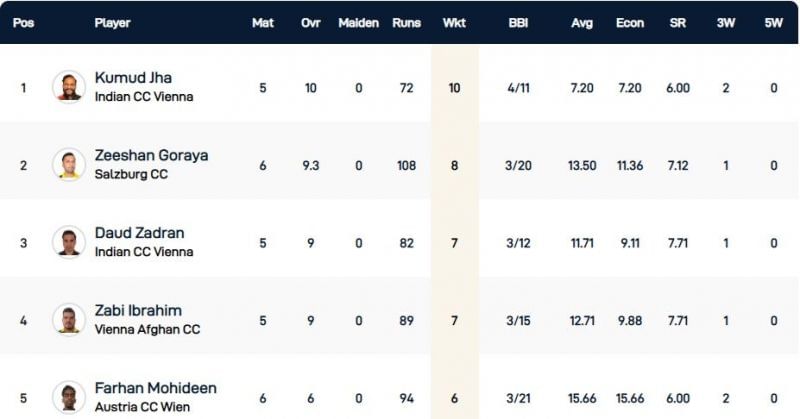Click the Econ column header
This screenshot has height=419, width=800.
(x=630, y=22)
